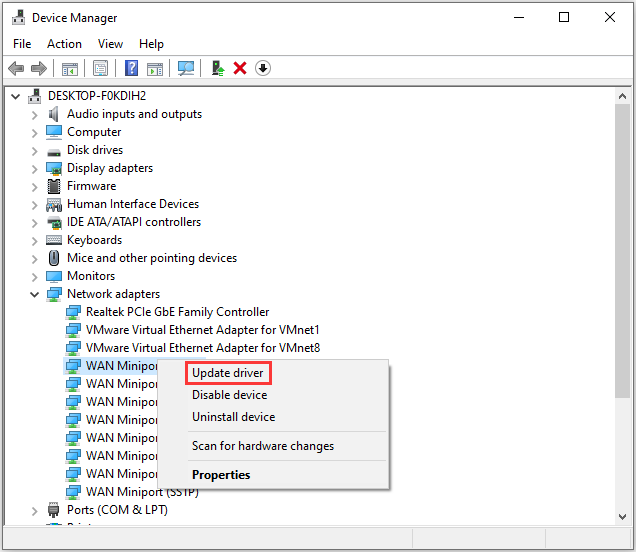636x552 pixels.
Task: Click the Network adapters icon
Action: coord(54,294)
